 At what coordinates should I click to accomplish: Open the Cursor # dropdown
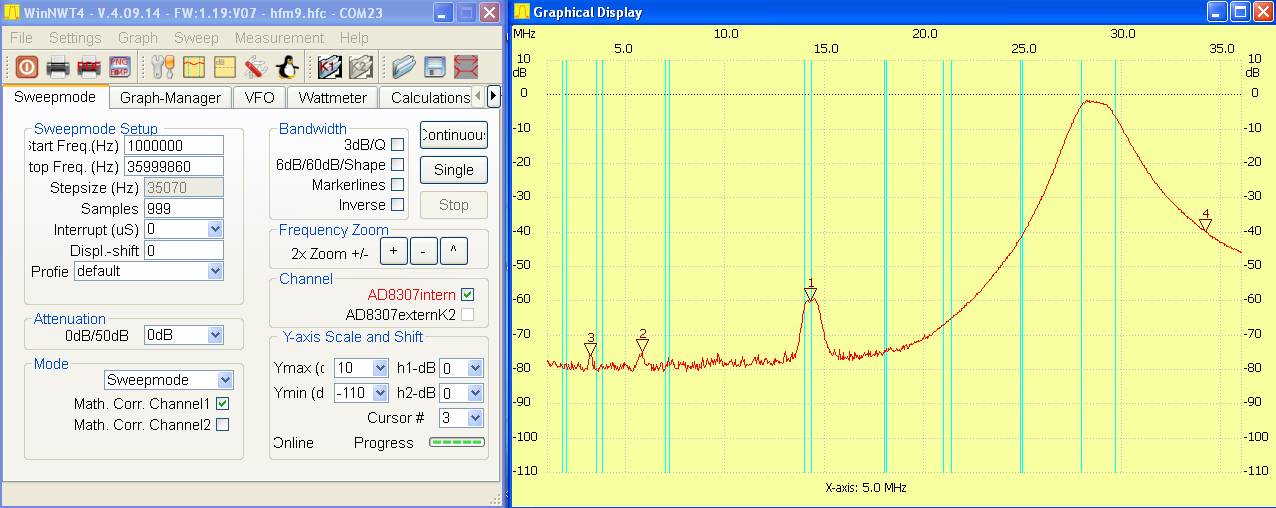(474, 418)
